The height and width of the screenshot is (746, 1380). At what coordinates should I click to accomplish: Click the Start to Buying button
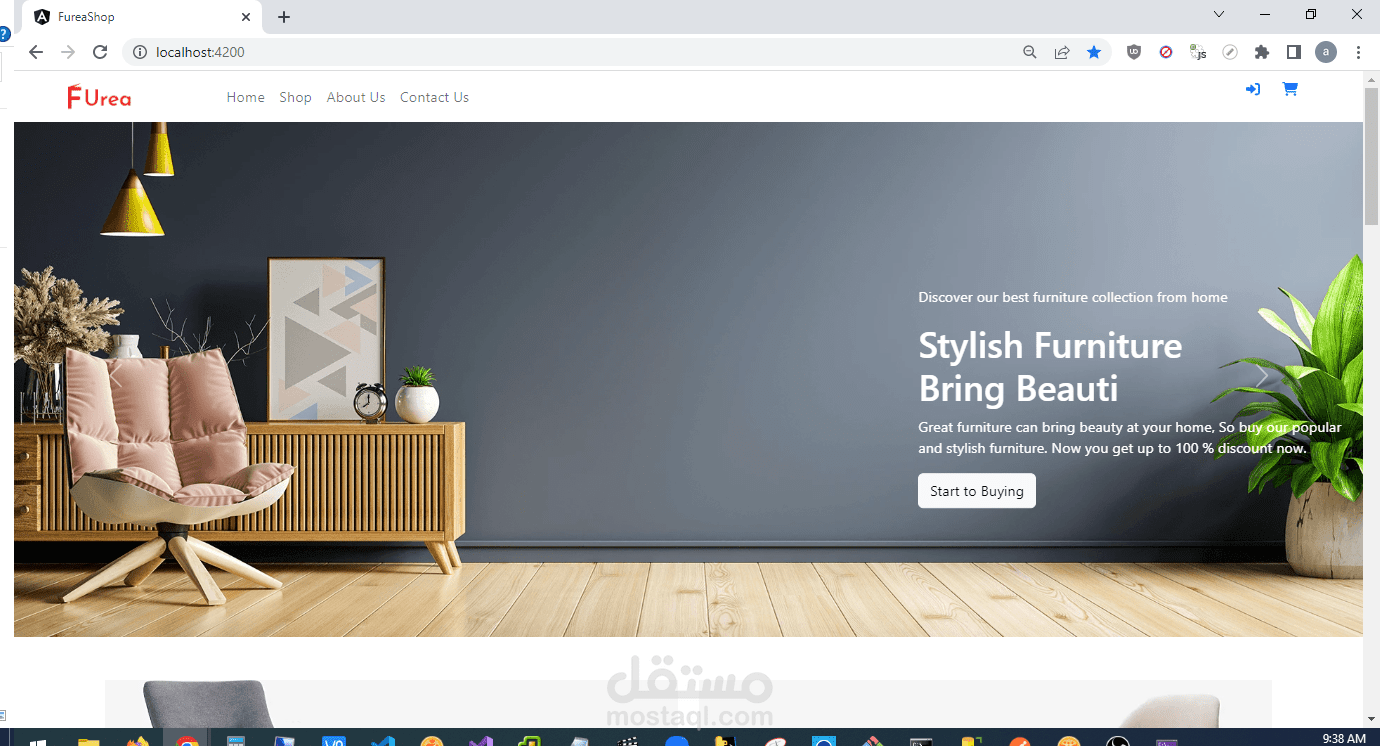pos(977,491)
